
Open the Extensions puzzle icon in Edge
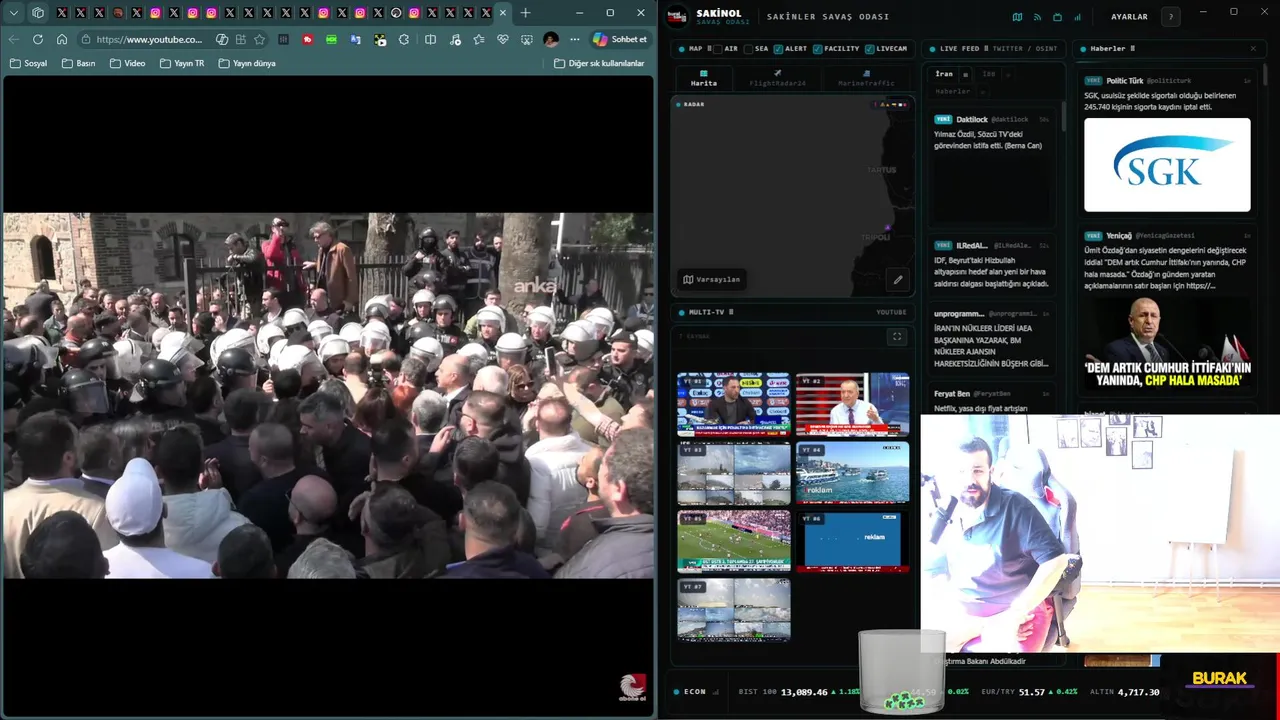[x=404, y=39]
